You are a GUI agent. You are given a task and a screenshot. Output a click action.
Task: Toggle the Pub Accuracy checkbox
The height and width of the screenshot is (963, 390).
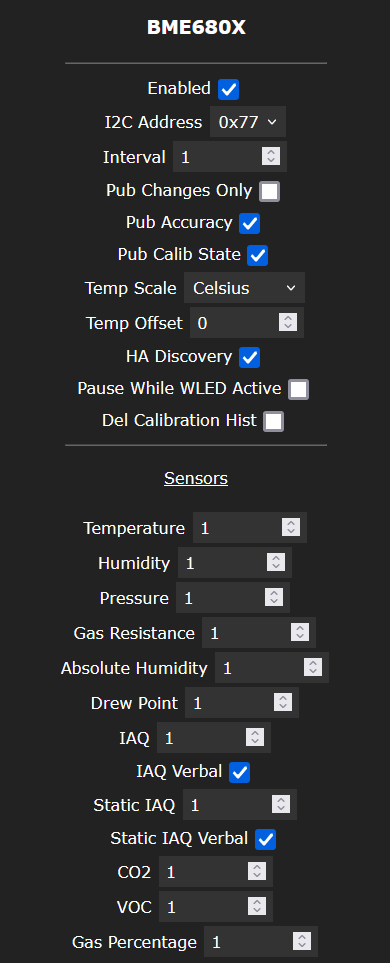(249, 223)
